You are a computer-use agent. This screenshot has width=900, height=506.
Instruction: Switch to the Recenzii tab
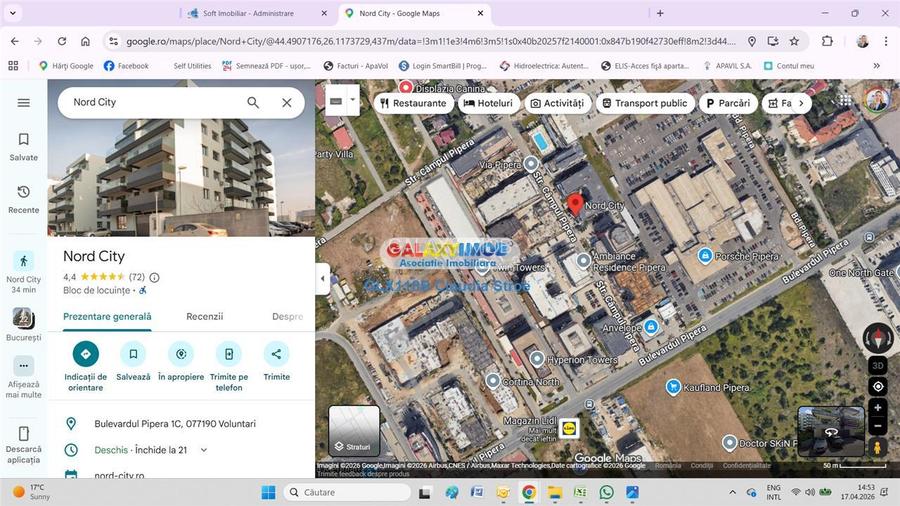coord(204,317)
